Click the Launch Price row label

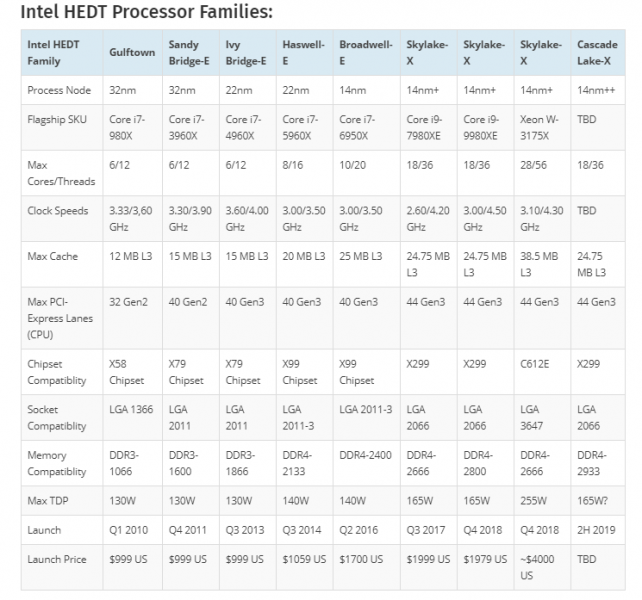(60, 557)
